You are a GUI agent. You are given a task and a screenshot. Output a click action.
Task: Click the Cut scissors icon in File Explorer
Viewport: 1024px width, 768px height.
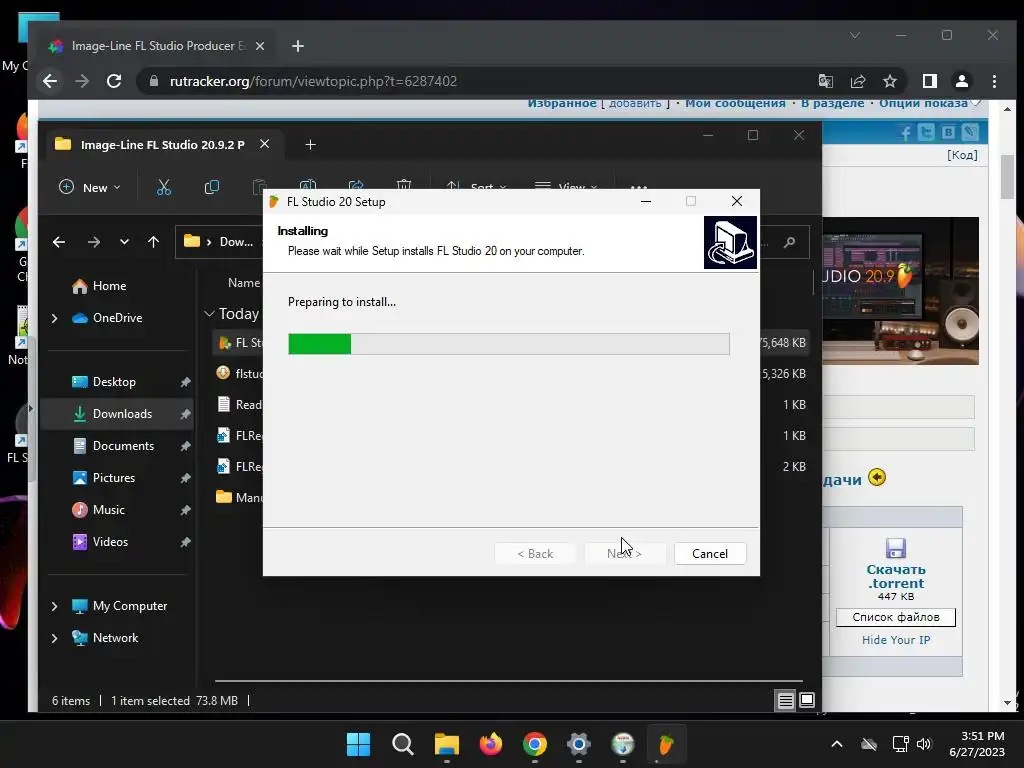[x=164, y=187]
